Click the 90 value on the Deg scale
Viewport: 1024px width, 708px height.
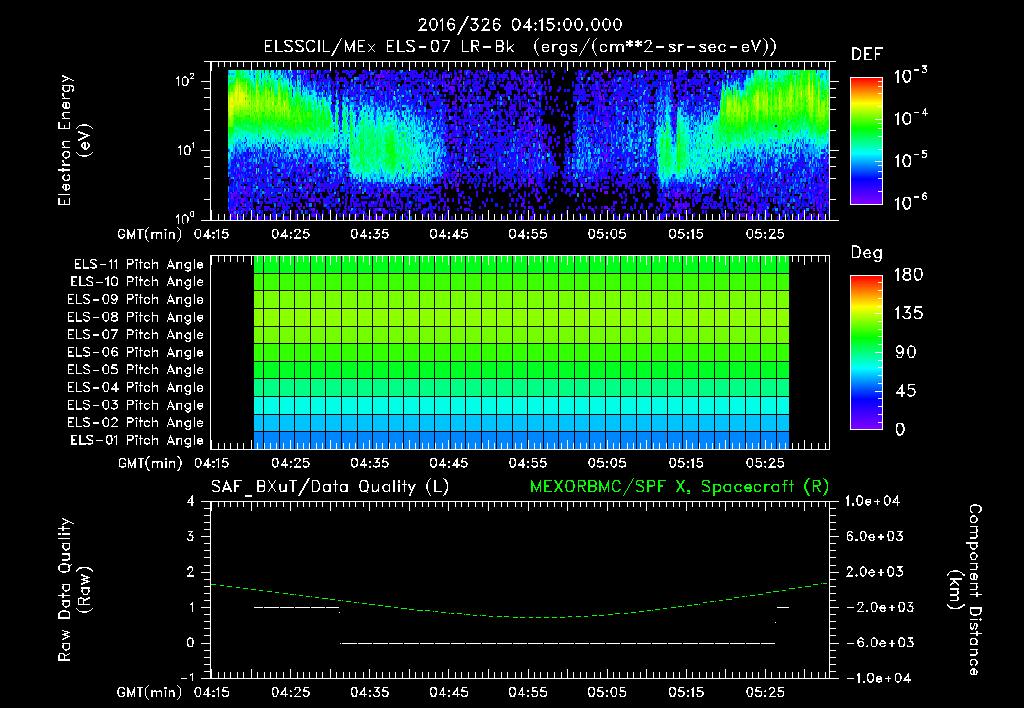[906, 352]
